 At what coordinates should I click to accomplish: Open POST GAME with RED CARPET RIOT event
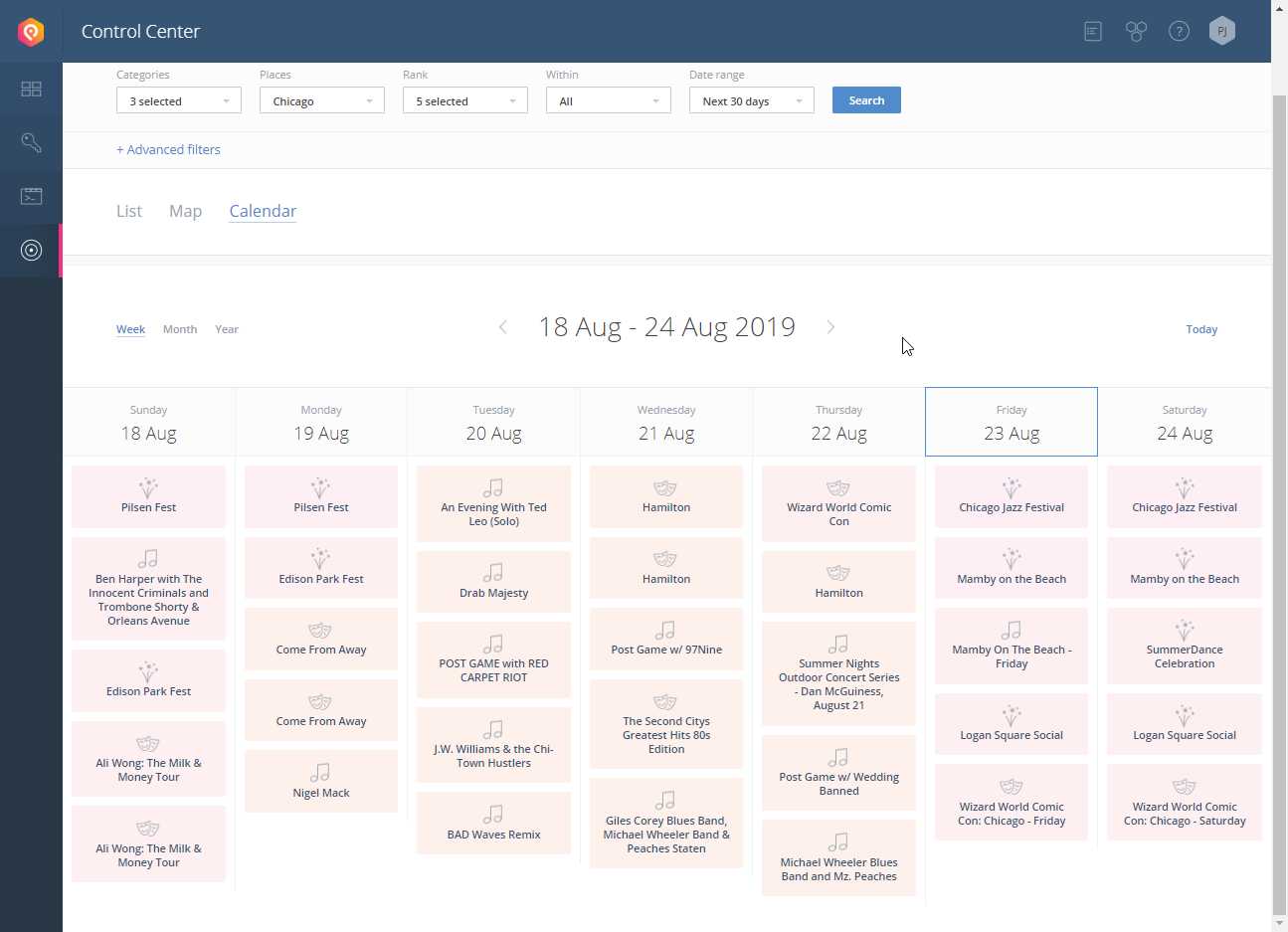coord(494,659)
